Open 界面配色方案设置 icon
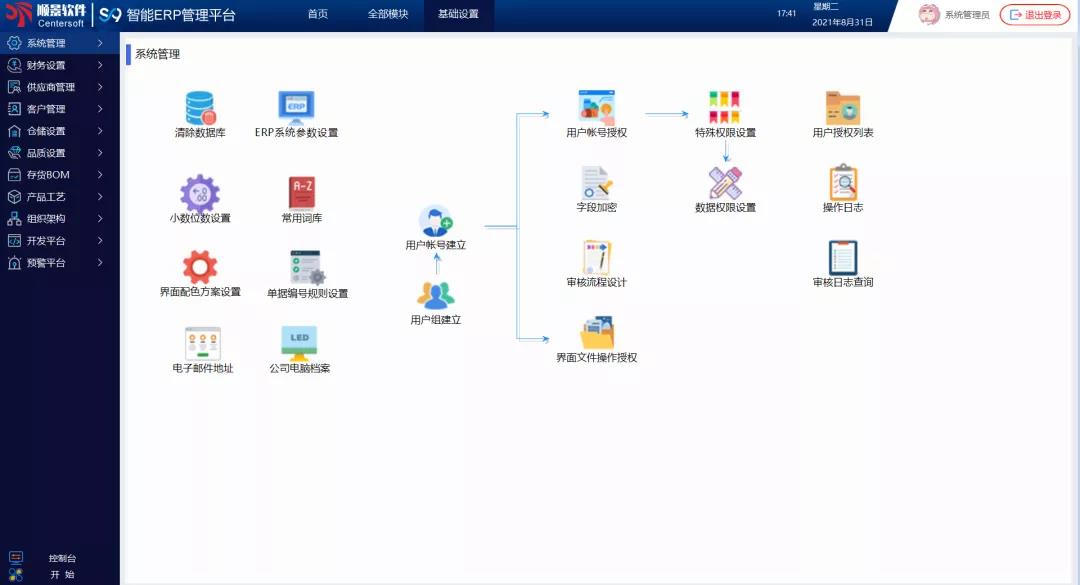This screenshot has height=585, width=1080. [x=200, y=267]
